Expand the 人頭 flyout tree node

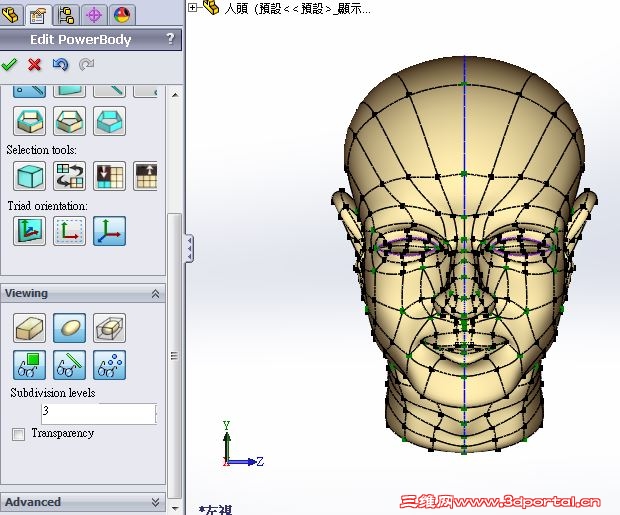(x=192, y=7)
